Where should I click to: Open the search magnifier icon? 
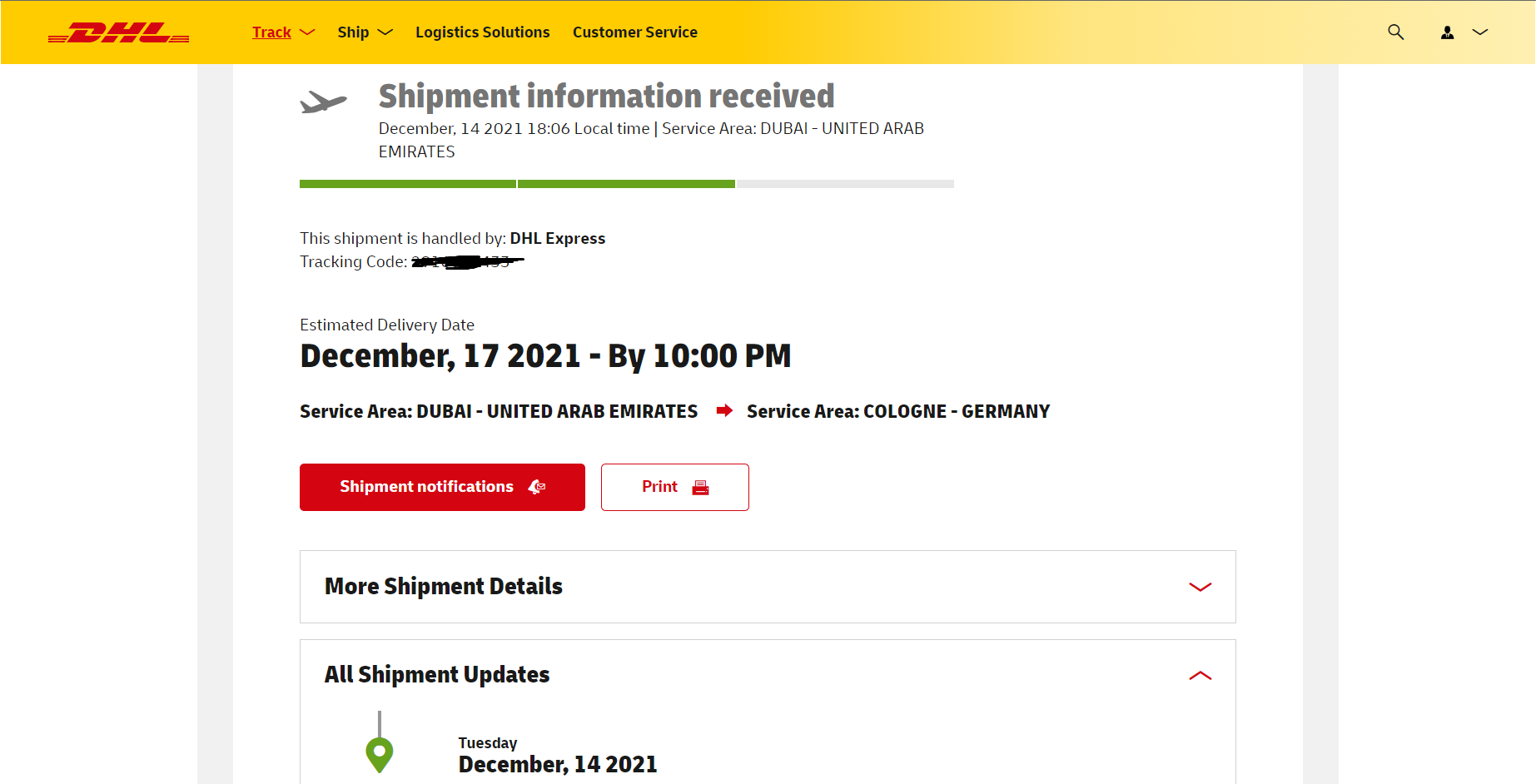tap(1396, 32)
